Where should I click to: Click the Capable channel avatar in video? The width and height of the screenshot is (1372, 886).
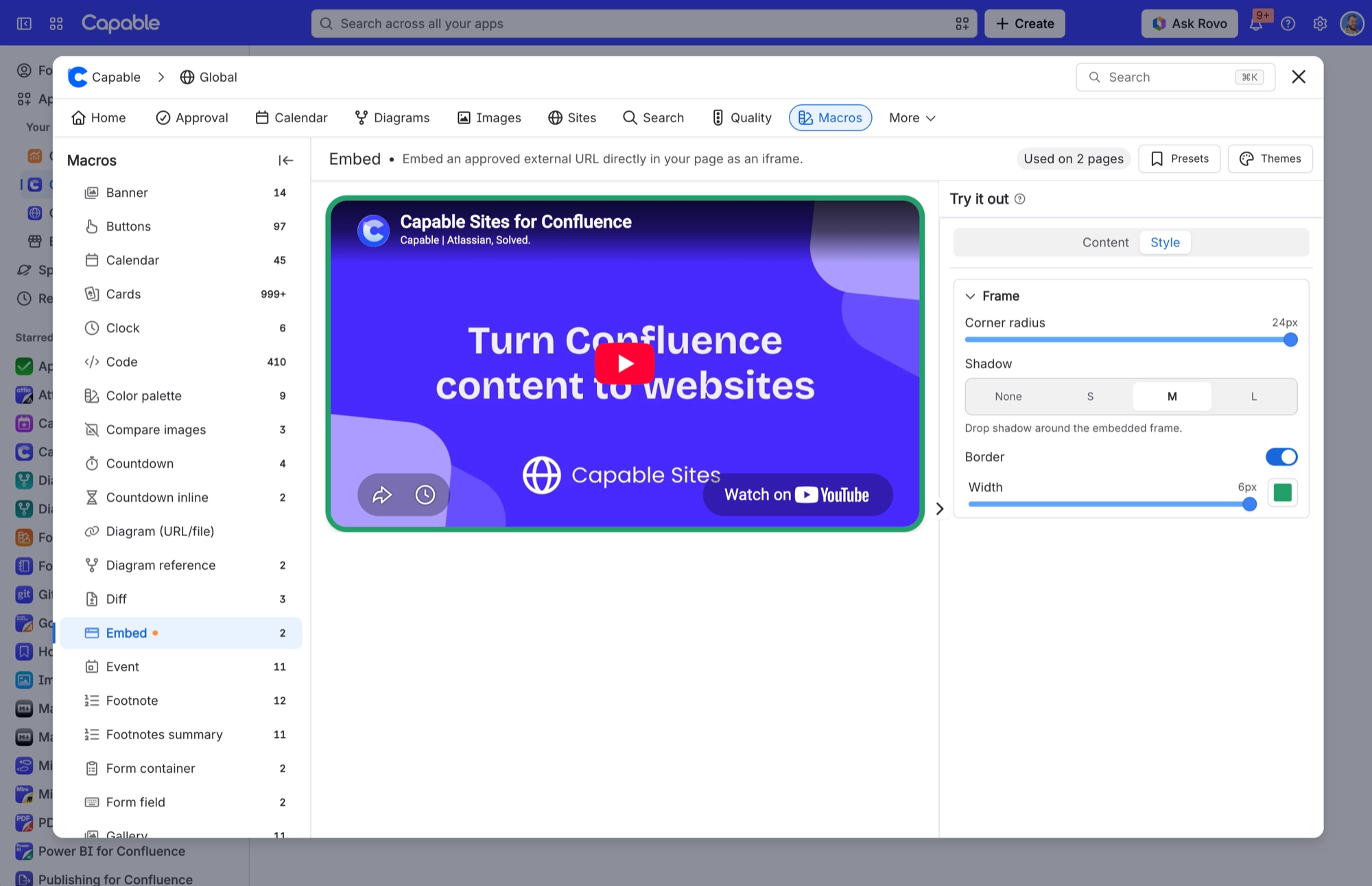(374, 231)
